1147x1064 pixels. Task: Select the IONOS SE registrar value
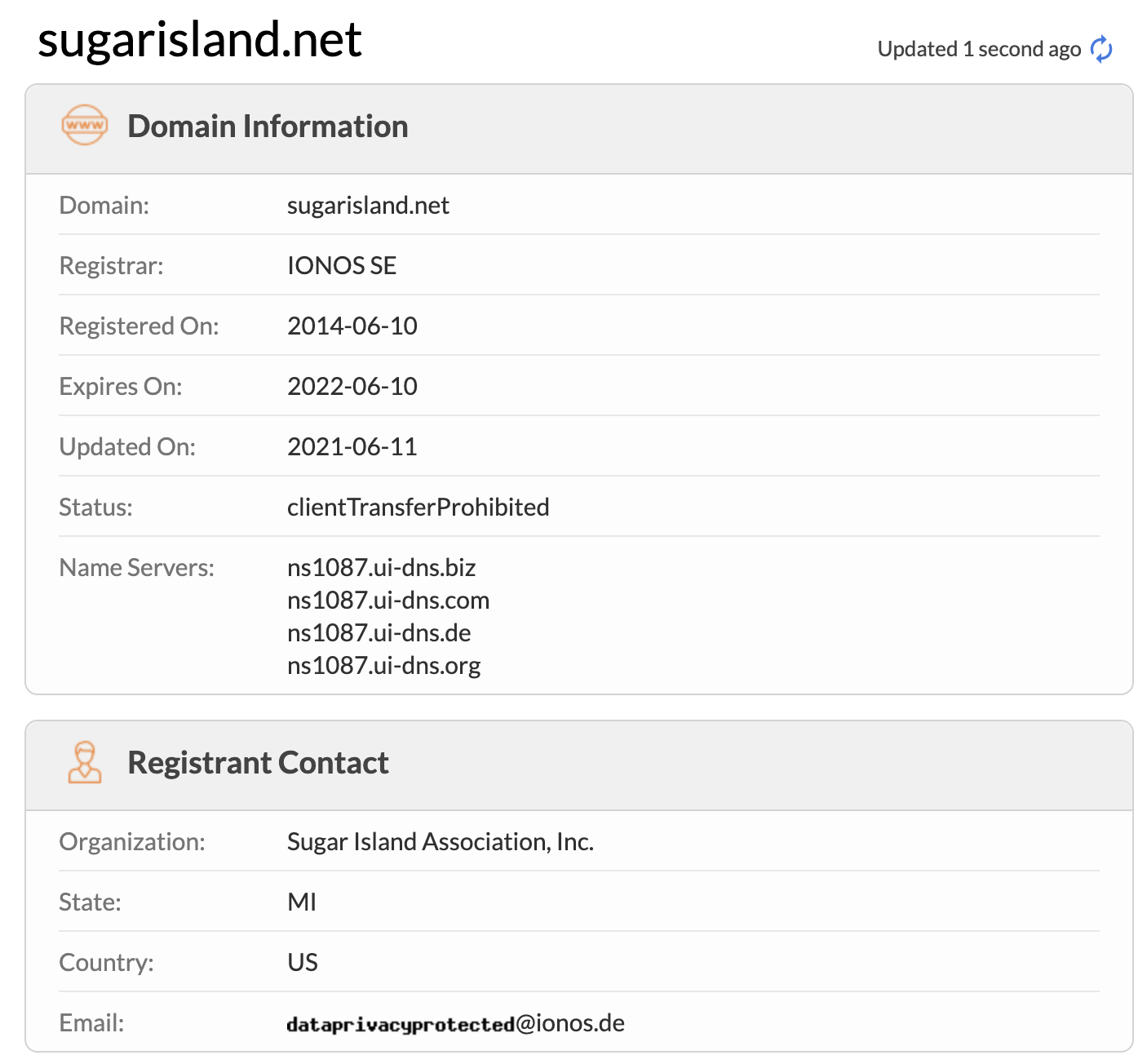click(342, 265)
